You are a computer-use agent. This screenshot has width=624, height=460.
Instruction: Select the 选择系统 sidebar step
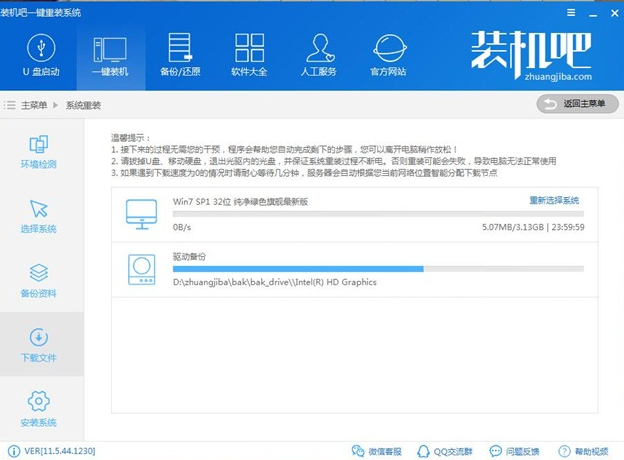click(39, 216)
